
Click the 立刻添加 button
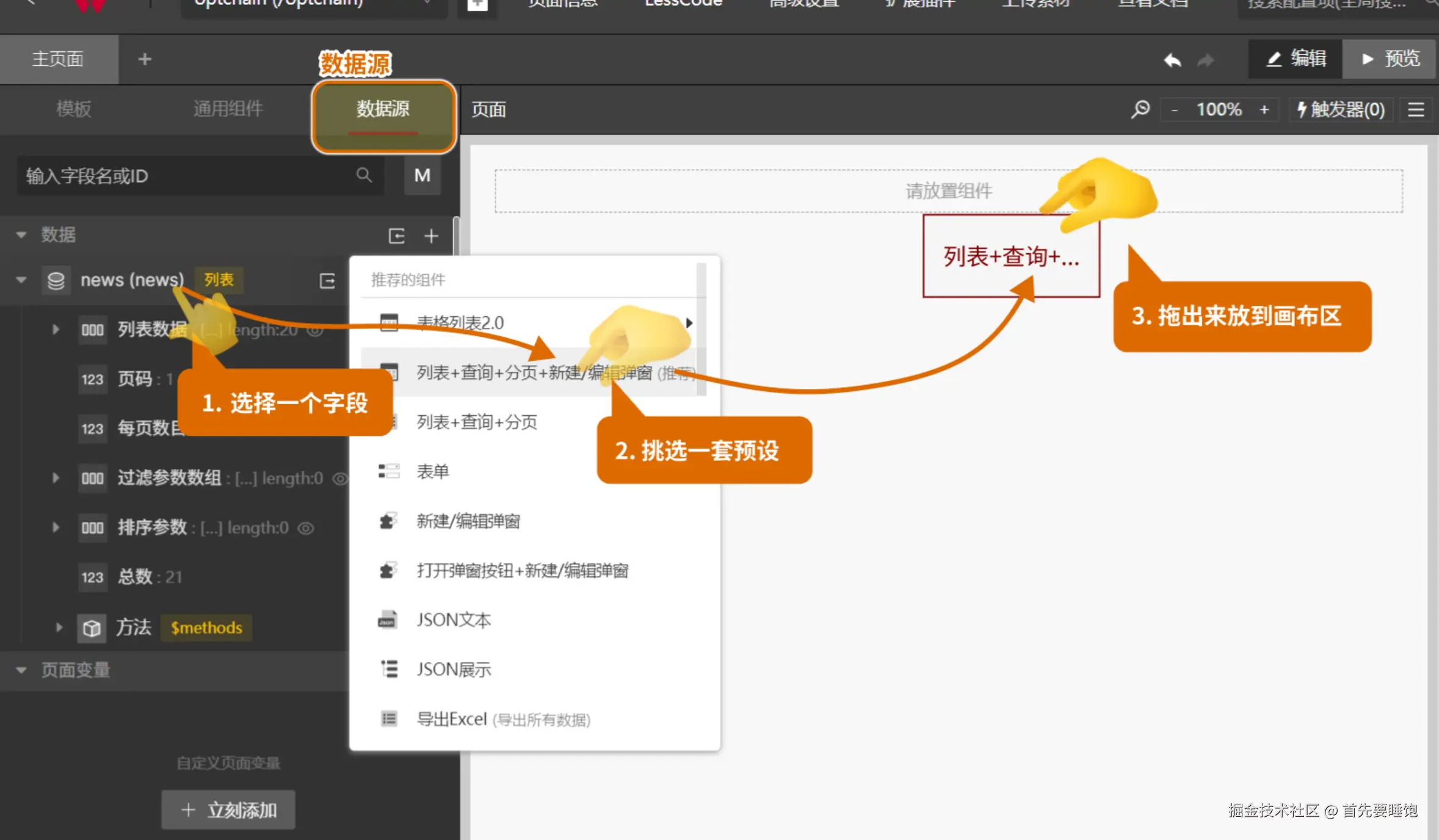coord(228,810)
